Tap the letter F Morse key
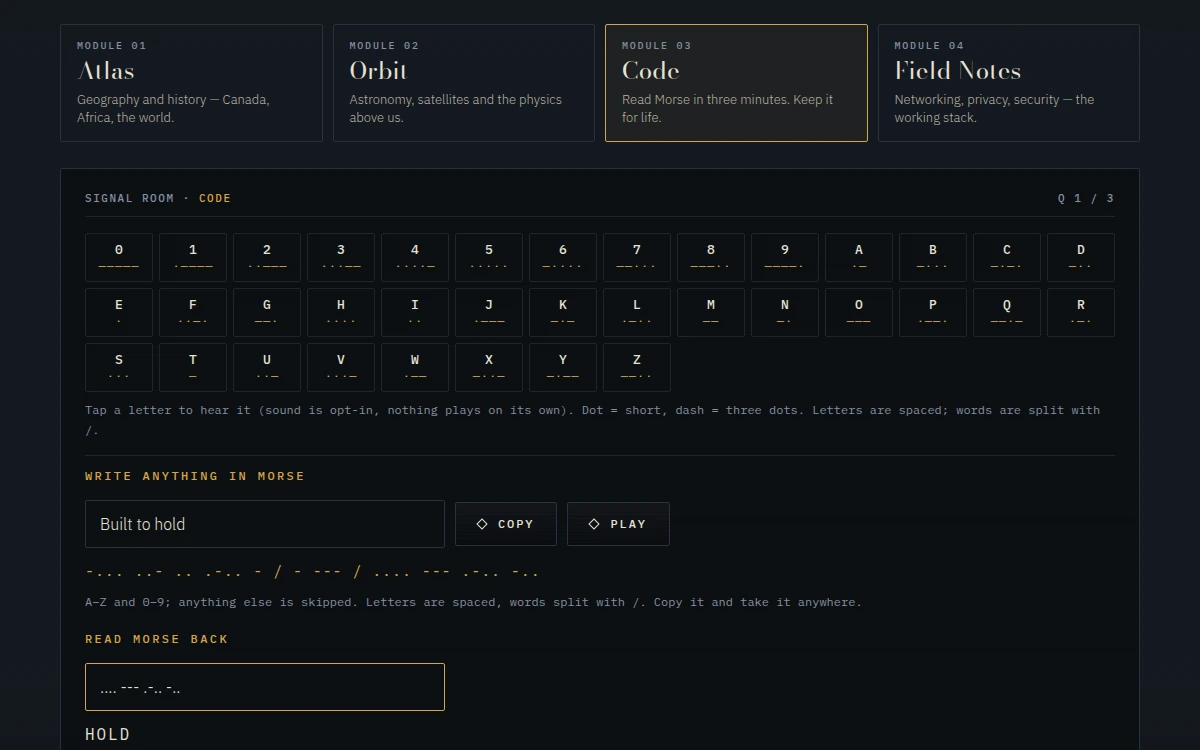Viewport: 1200px width, 750px height. click(x=193, y=312)
